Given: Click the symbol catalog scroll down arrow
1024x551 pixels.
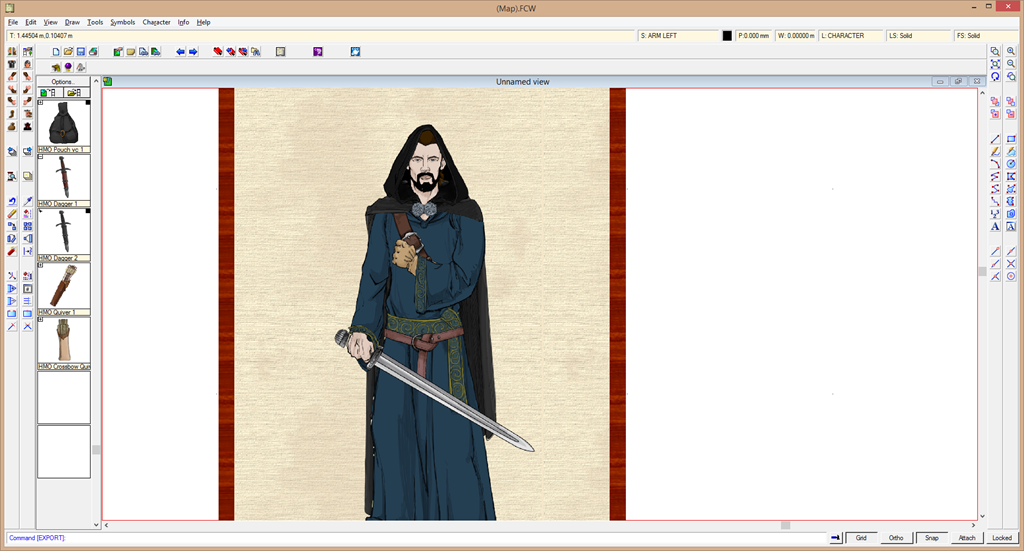Looking at the screenshot, I should pyautogui.click(x=96, y=524).
